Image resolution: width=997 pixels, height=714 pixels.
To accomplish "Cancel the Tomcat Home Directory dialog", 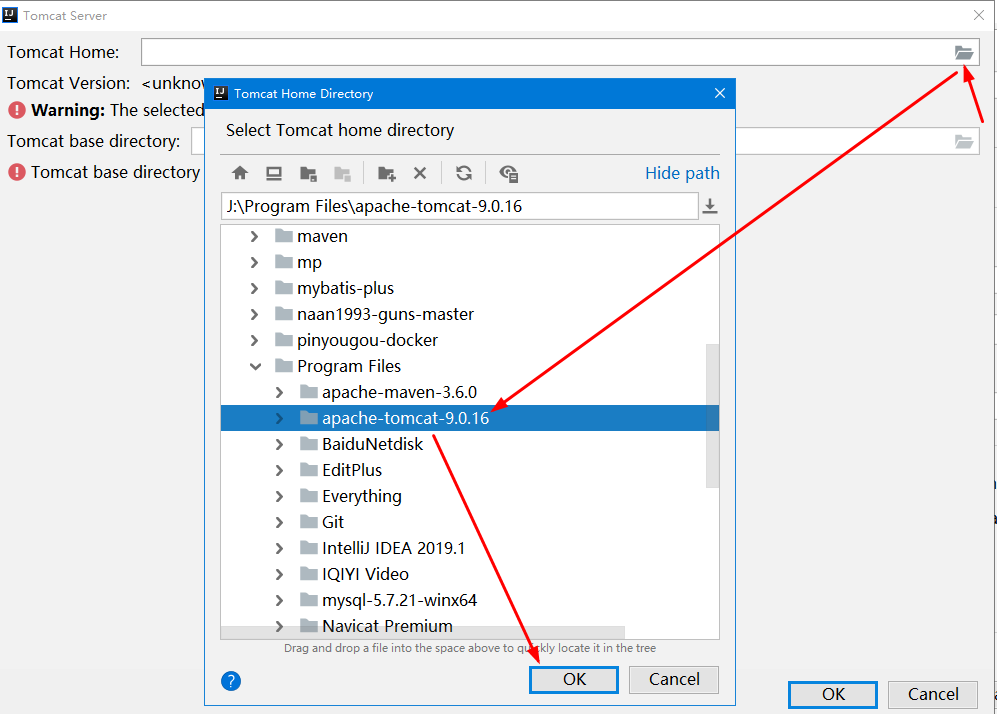I will 674,680.
